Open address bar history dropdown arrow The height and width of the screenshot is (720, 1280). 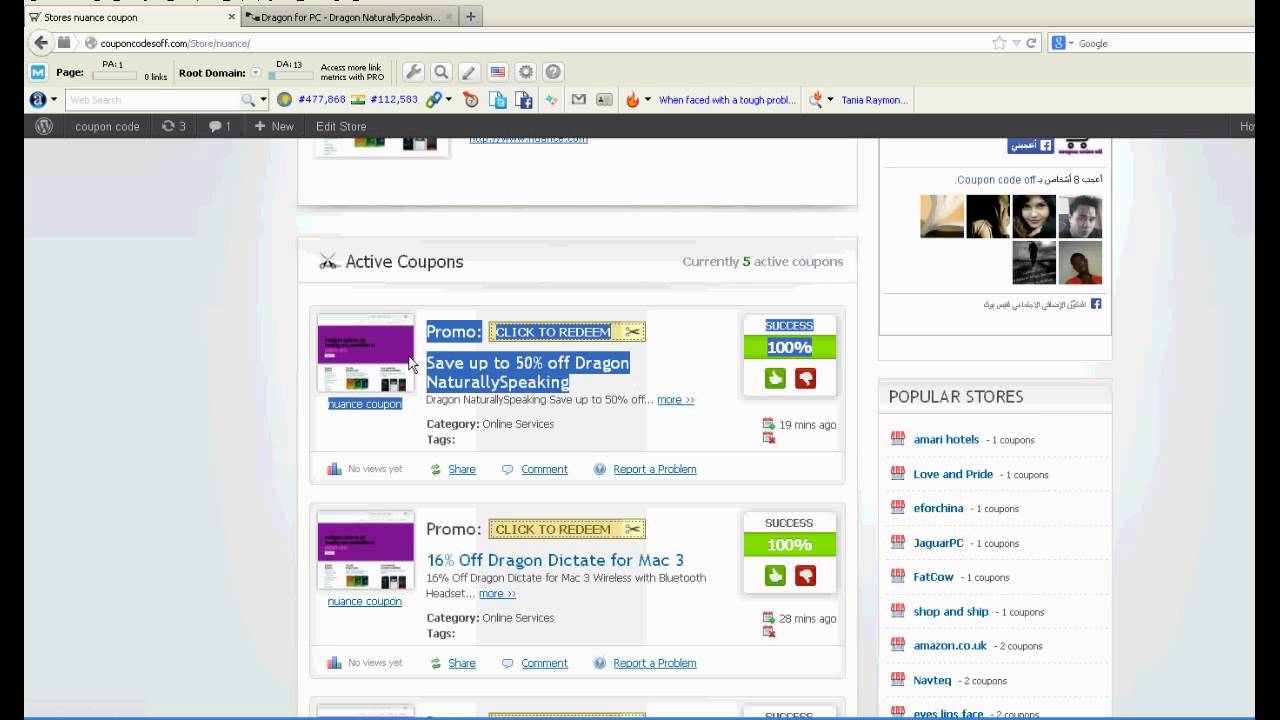1017,43
